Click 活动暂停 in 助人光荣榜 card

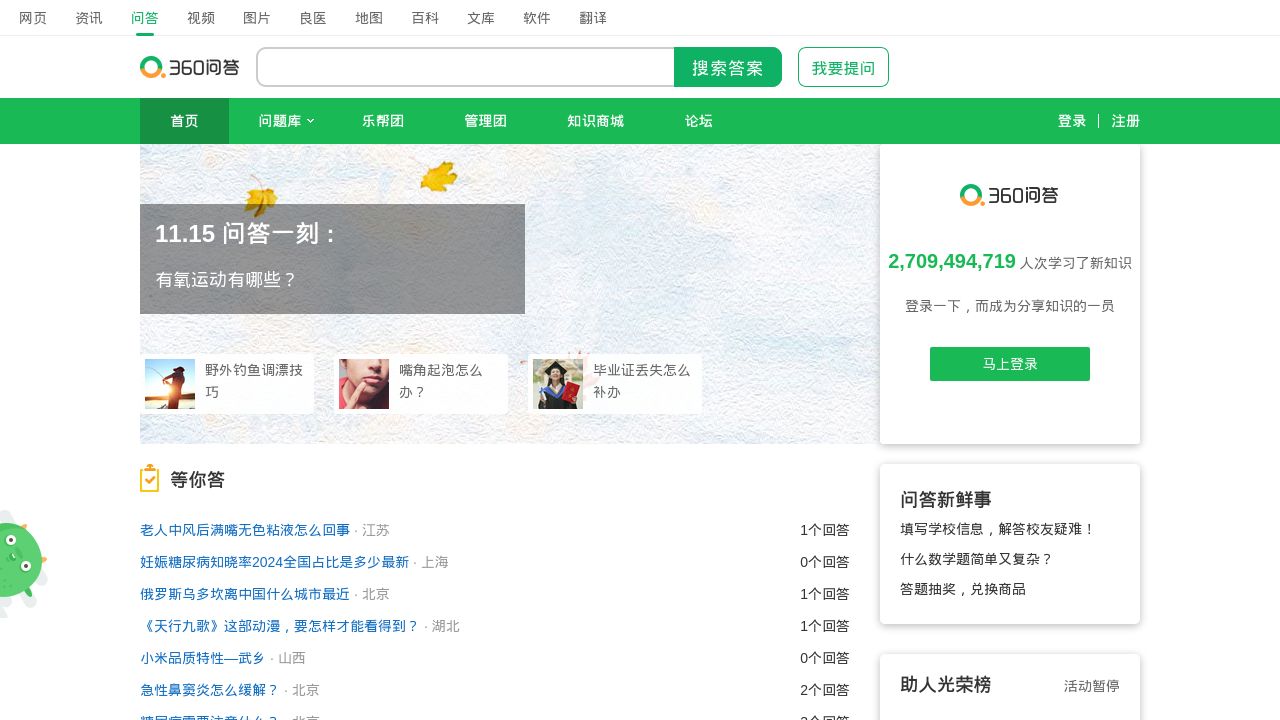pyautogui.click(x=1092, y=686)
